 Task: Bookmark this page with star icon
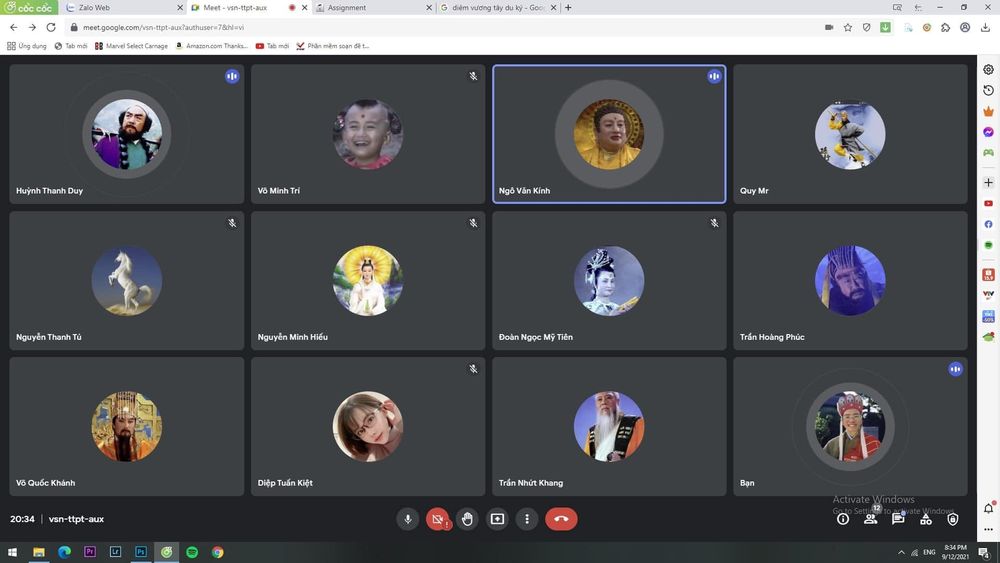coord(848,27)
